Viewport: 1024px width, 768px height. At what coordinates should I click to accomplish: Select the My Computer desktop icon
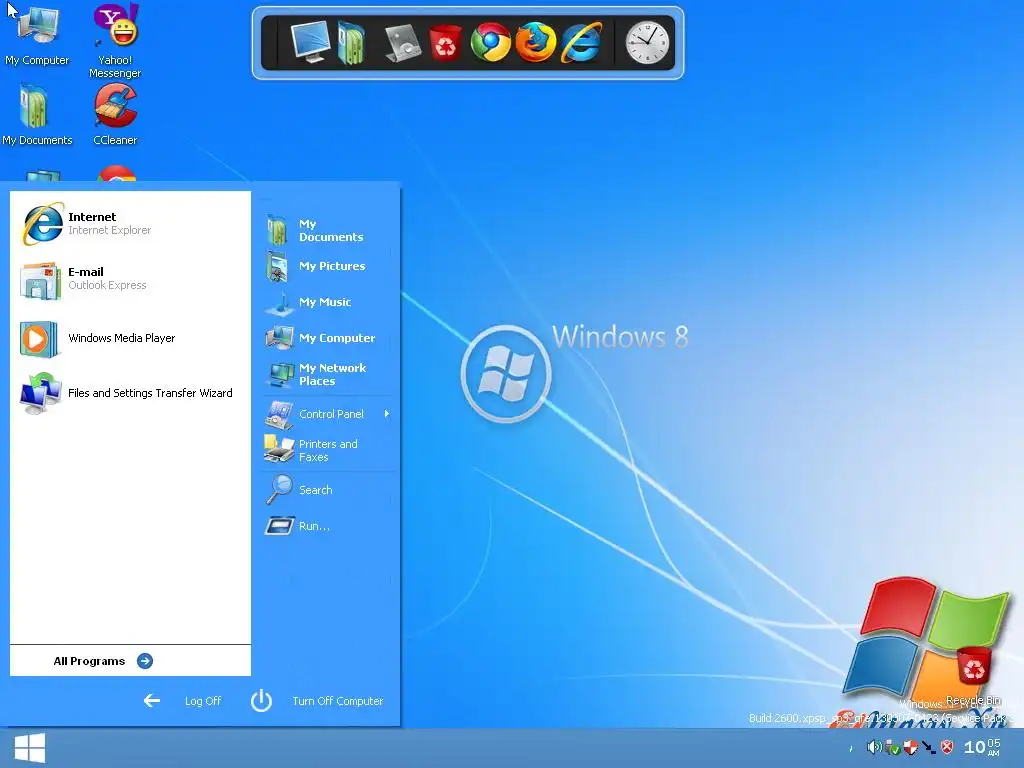tap(37, 35)
